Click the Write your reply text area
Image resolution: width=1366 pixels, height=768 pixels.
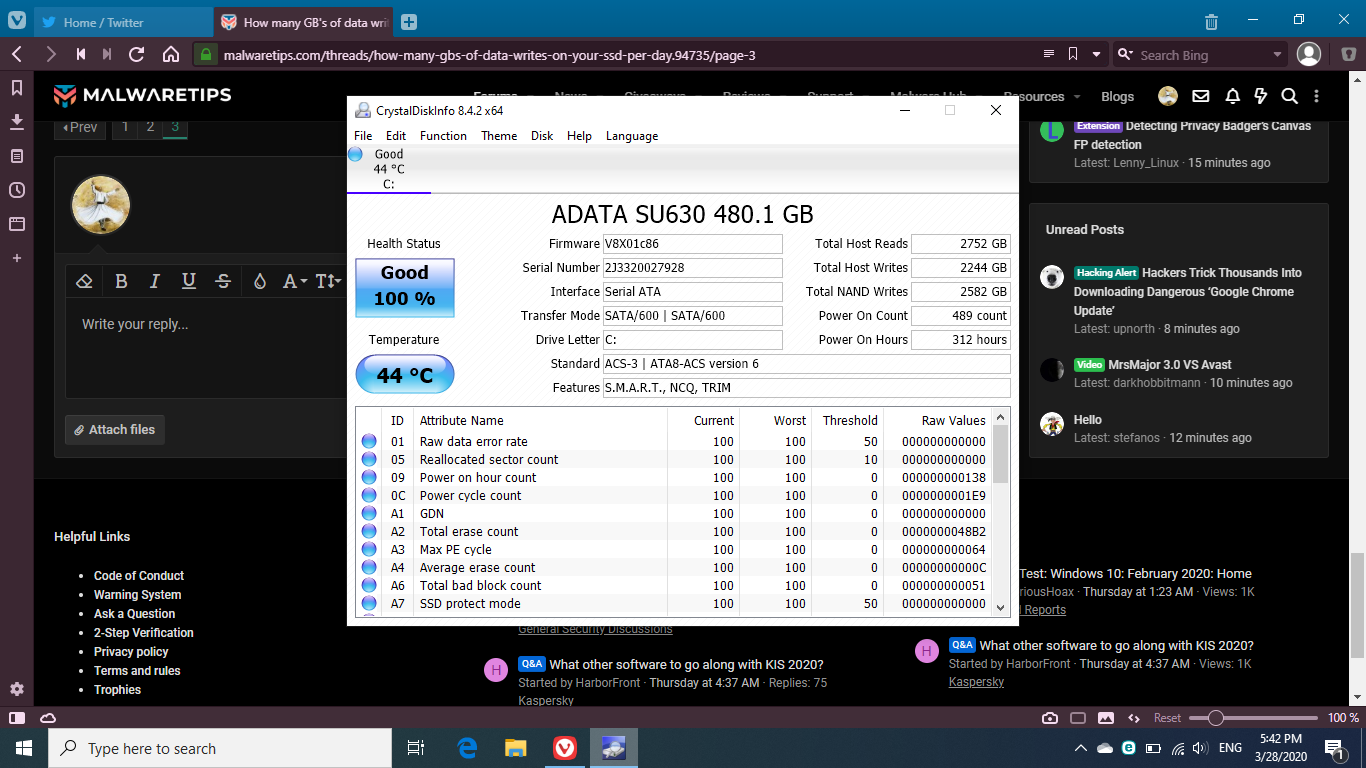coord(200,350)
